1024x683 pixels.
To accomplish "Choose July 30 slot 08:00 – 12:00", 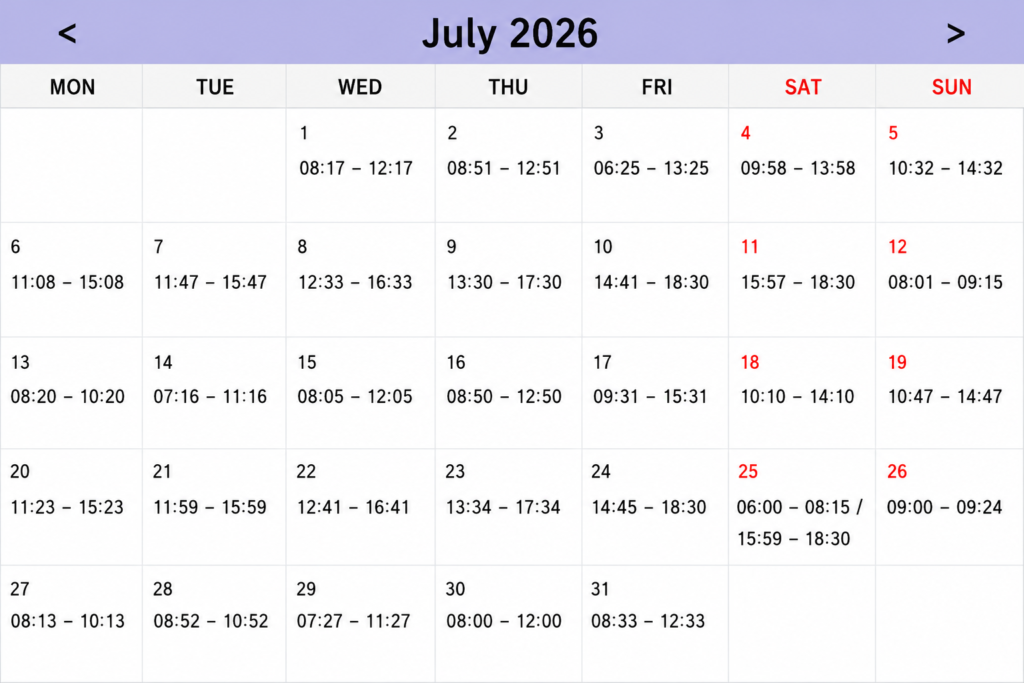I will click(504, 621).
